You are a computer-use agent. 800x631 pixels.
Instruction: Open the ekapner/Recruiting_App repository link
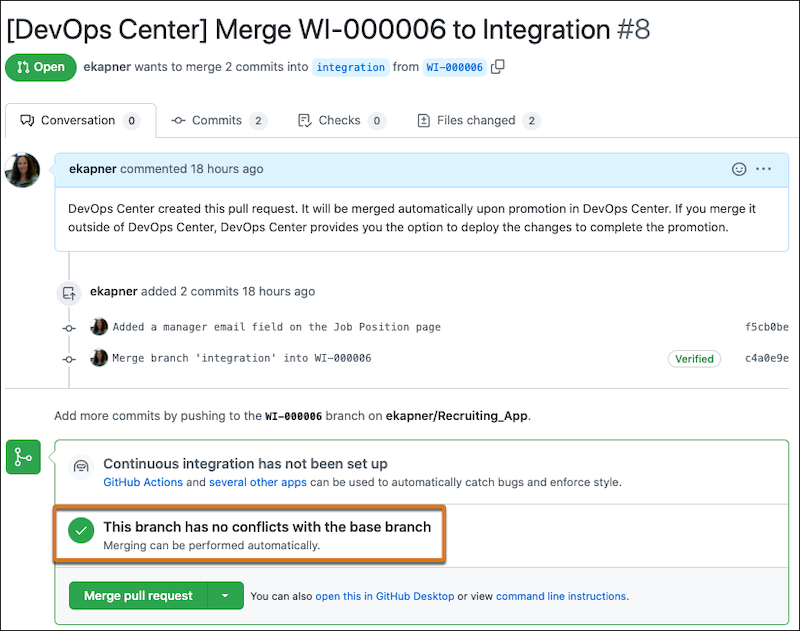pyautogui.click(x=457, y=415)
